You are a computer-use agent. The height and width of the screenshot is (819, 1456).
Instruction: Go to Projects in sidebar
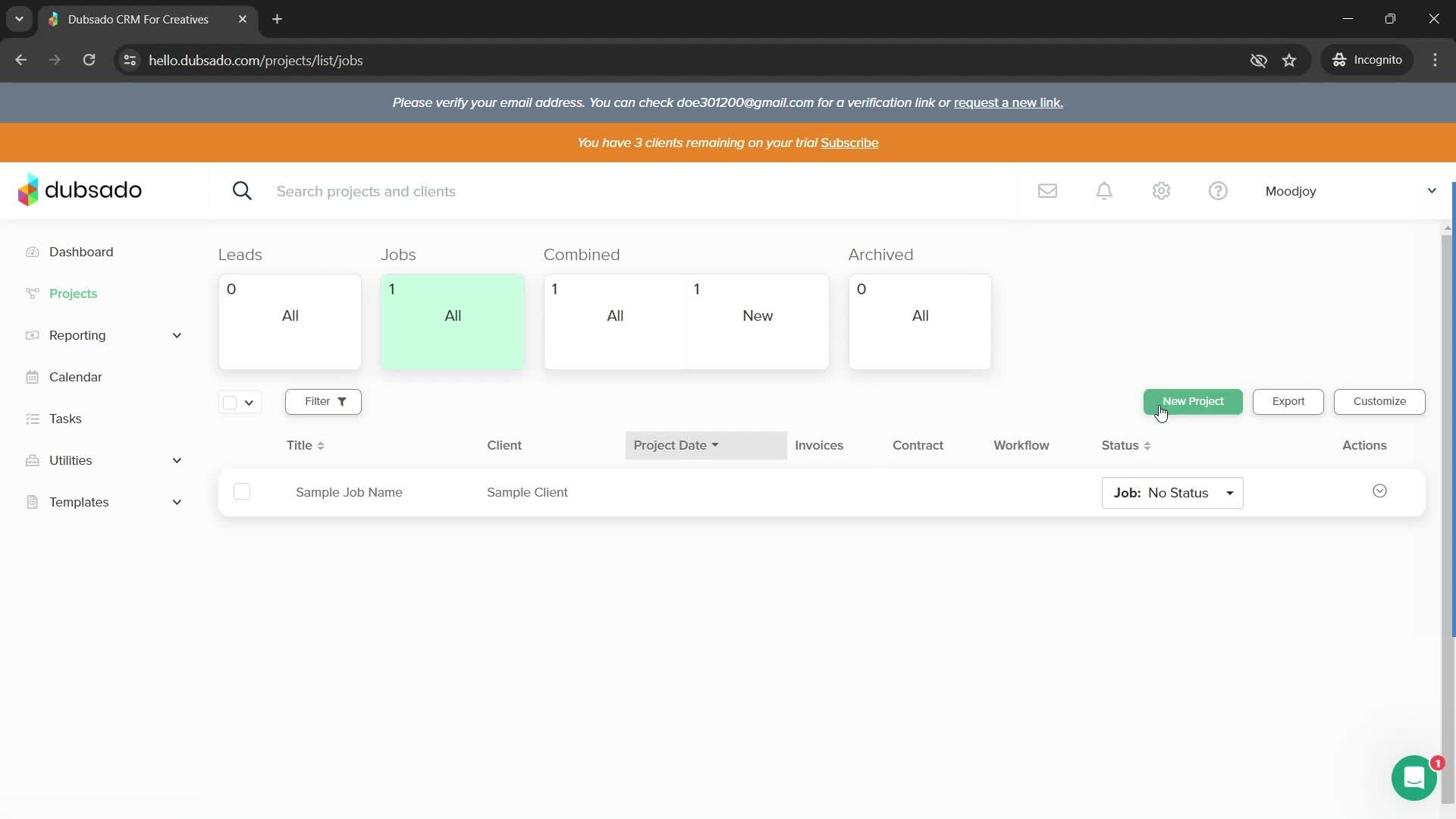[x=73, y=293]
